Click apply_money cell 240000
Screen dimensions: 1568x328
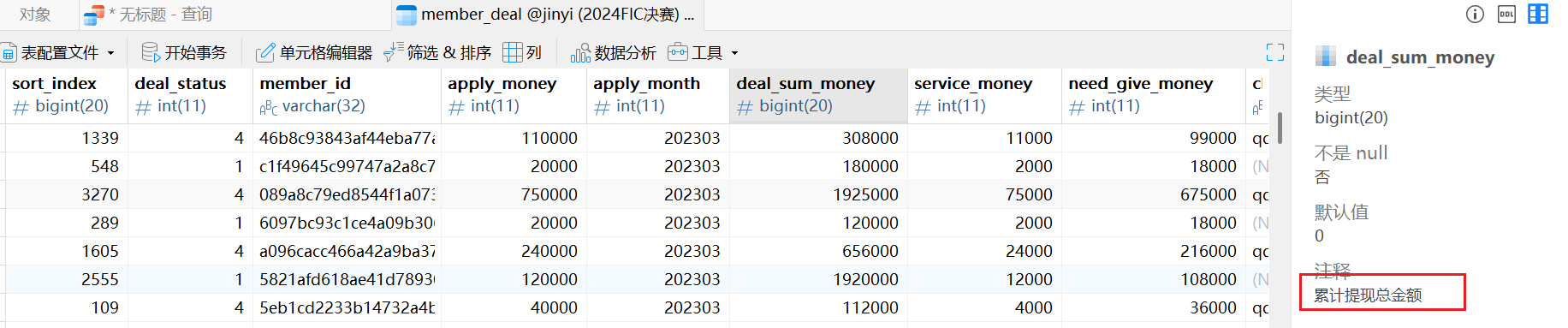coord(514,251)
